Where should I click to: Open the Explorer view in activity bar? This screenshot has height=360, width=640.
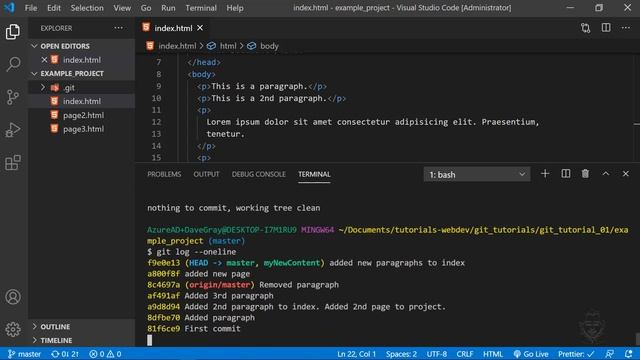(13, 32)
